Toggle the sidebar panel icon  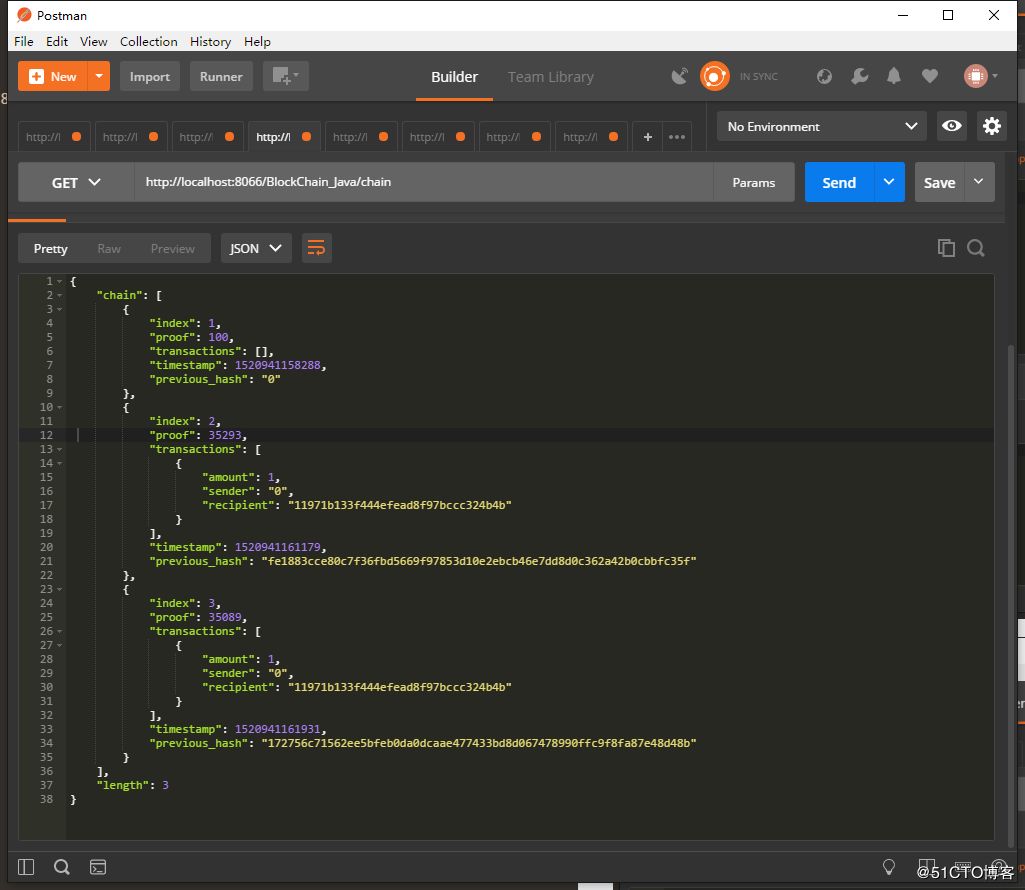tap(26, 867)
